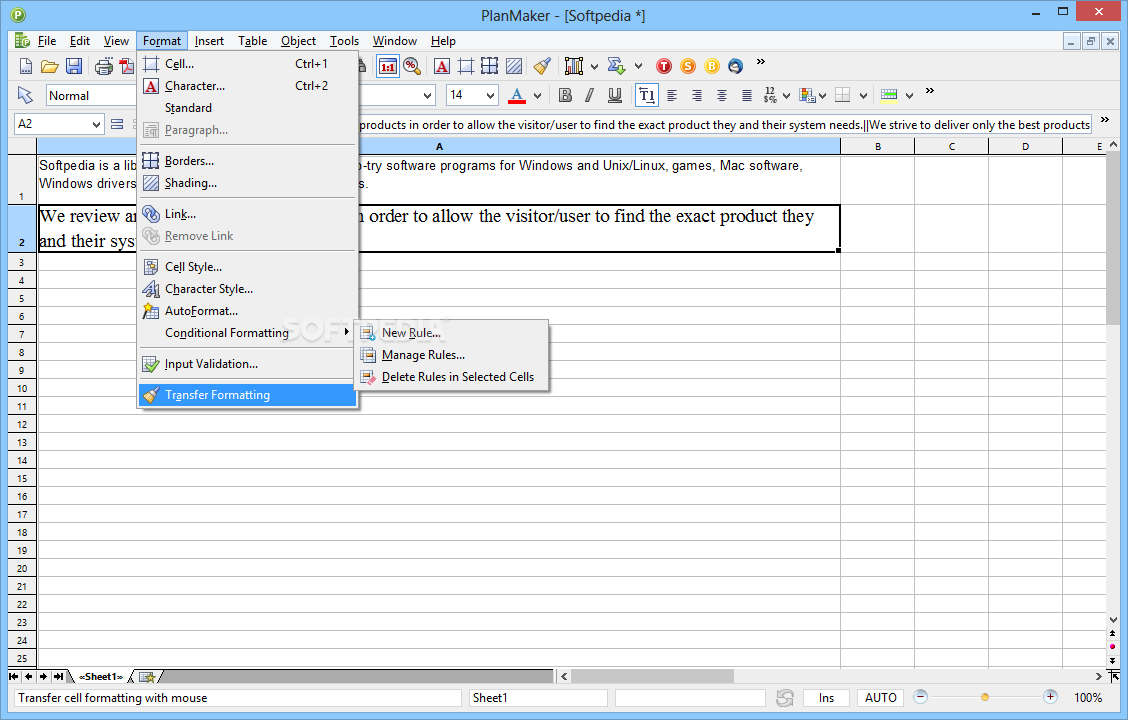Expand the A2 cell address dropdown
Screen dimensions: 1128x720
coord(96,124)
